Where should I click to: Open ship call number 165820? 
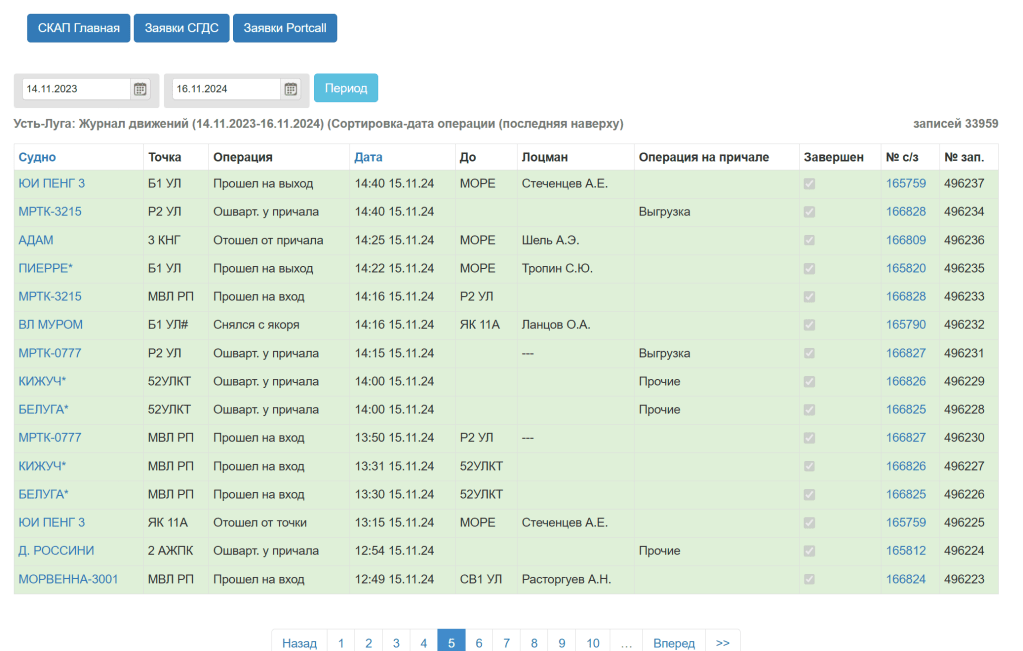click(x=906, y=268)
